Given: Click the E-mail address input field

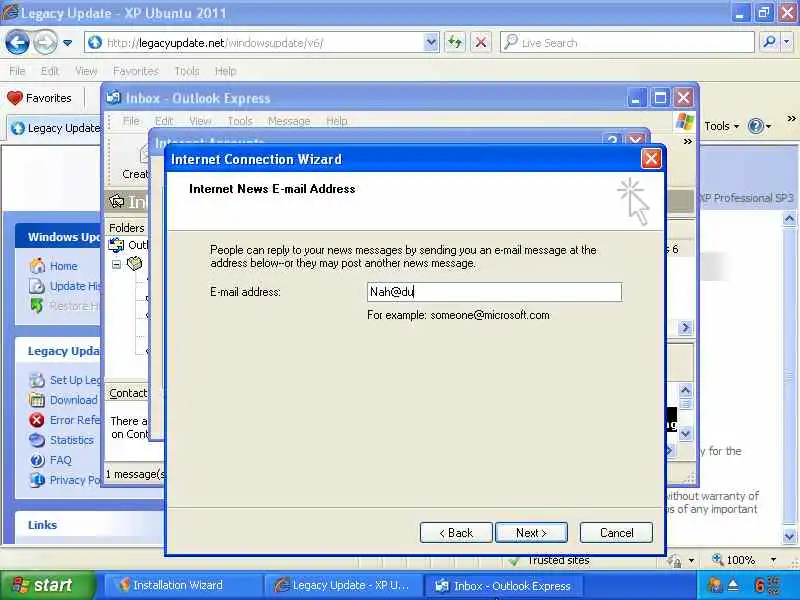Looking at the screenshot, I should point(494,292).
